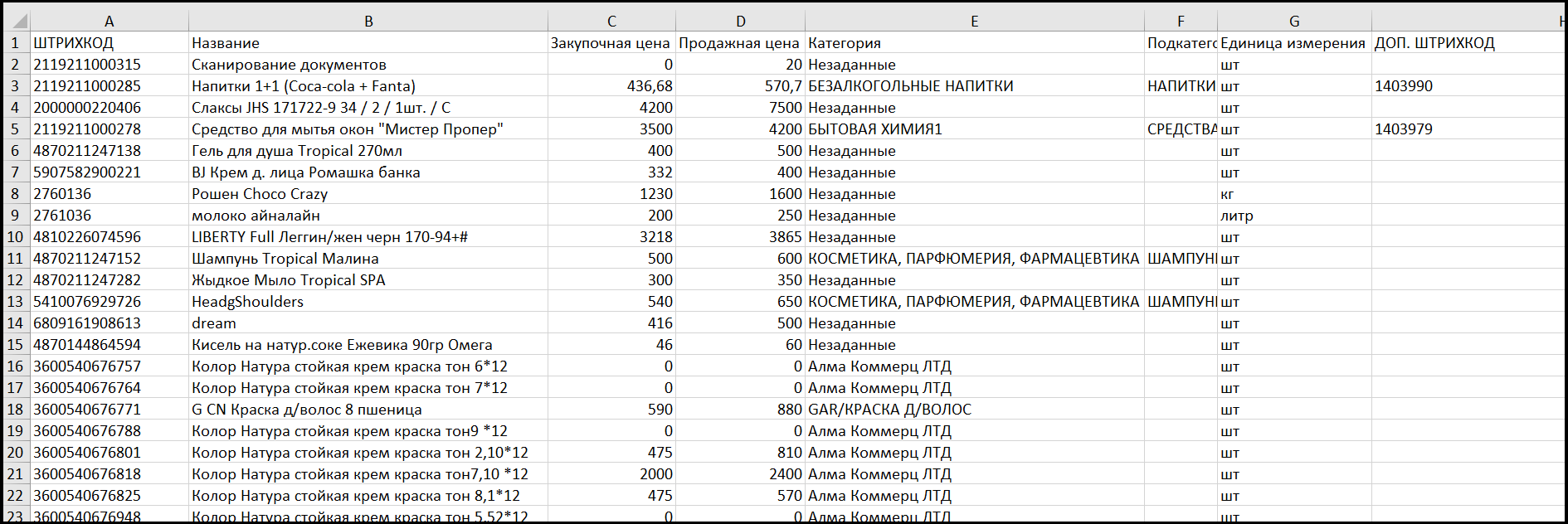
Task: Select row 18 header
Action: 16,409
